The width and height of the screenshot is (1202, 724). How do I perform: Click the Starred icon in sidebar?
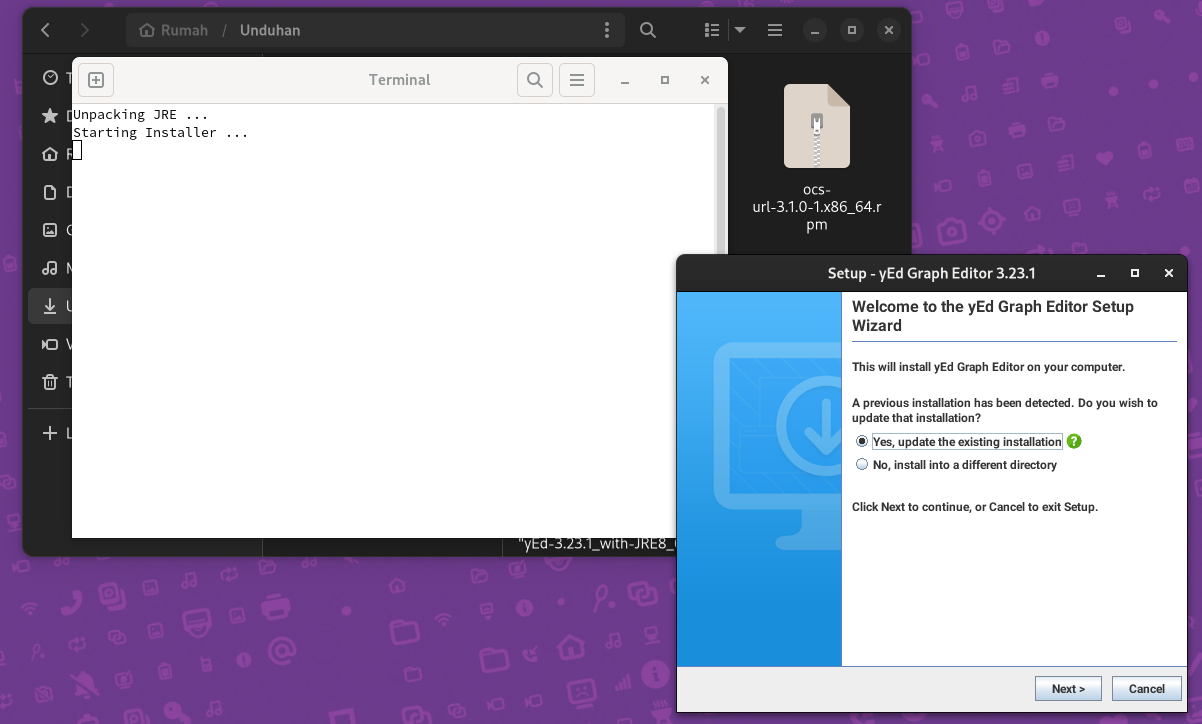click(x=50, y=116)
